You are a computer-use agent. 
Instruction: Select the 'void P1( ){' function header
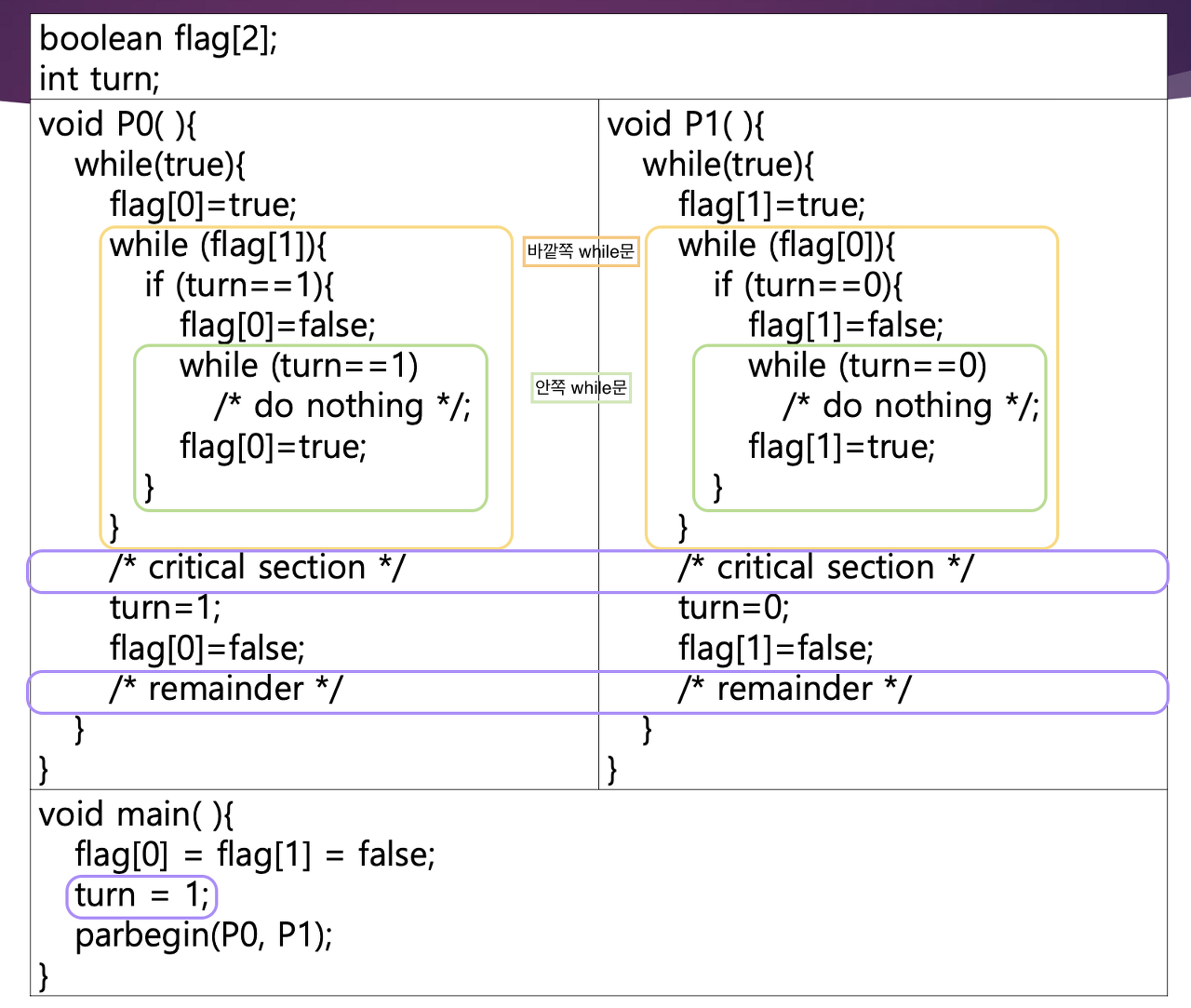(x=686, y=124)
